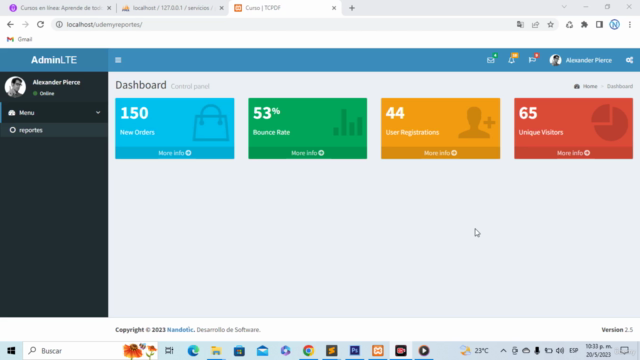Open the browser extensions puzzle icon
This screenshot has height=360, width=640.
[x=584, y=24]
